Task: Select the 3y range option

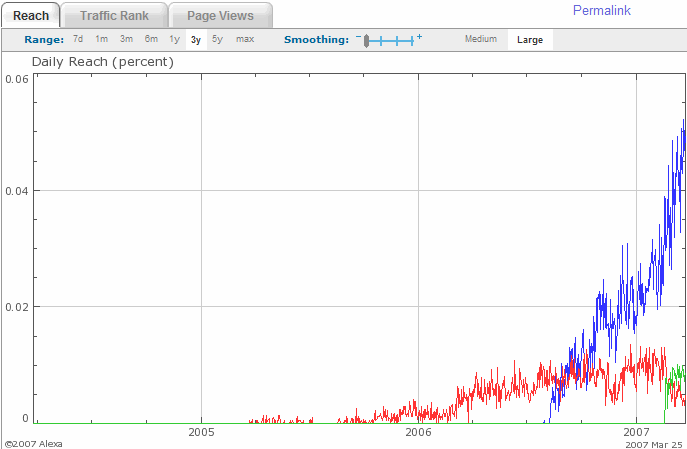Action: pos(196,40)
